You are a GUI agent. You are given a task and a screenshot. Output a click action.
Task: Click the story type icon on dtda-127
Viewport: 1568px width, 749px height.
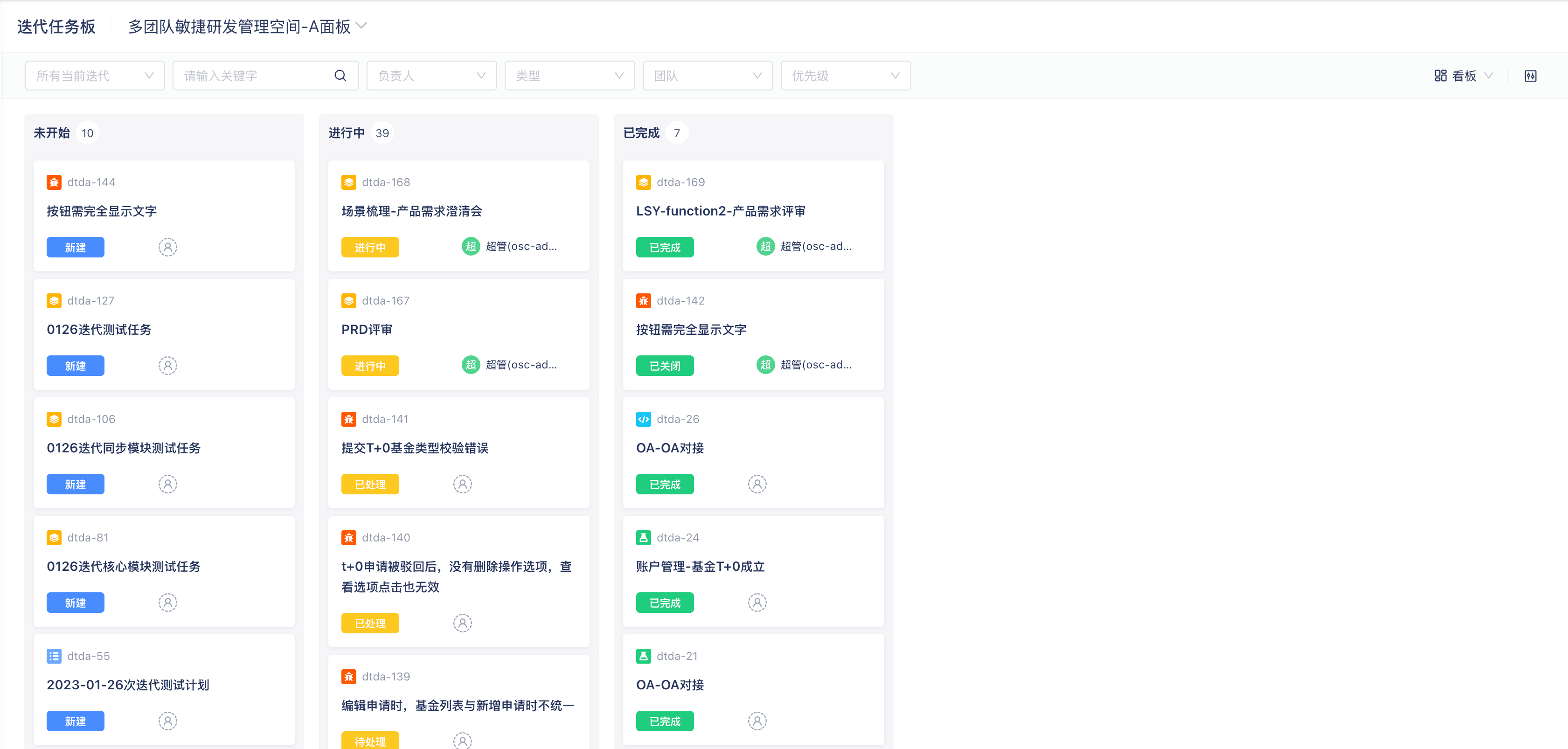pos(54,300)
